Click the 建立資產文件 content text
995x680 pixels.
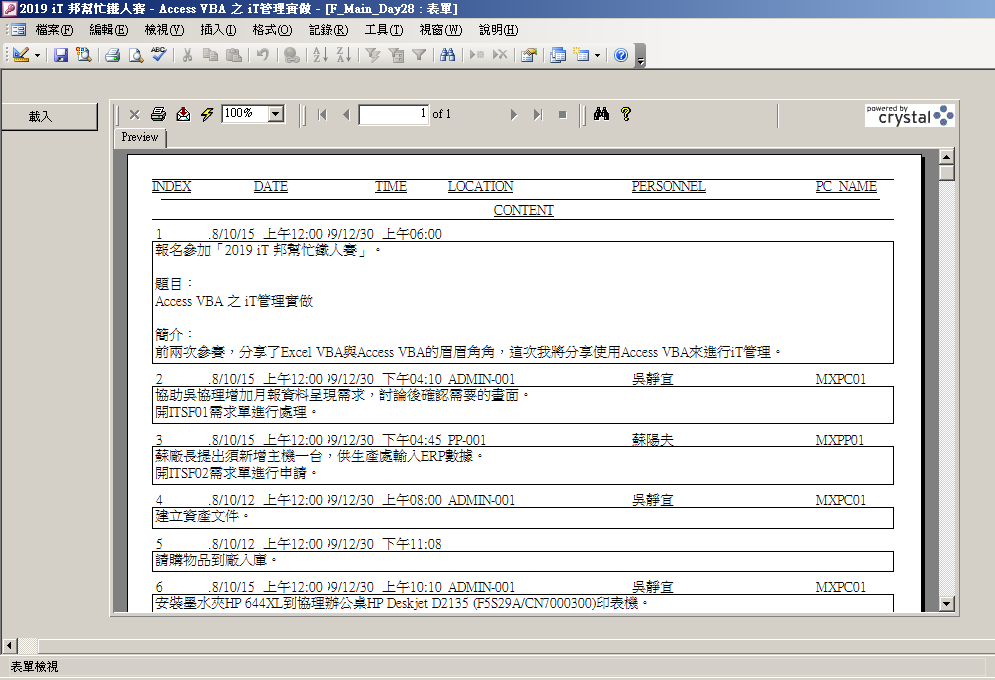202,516
